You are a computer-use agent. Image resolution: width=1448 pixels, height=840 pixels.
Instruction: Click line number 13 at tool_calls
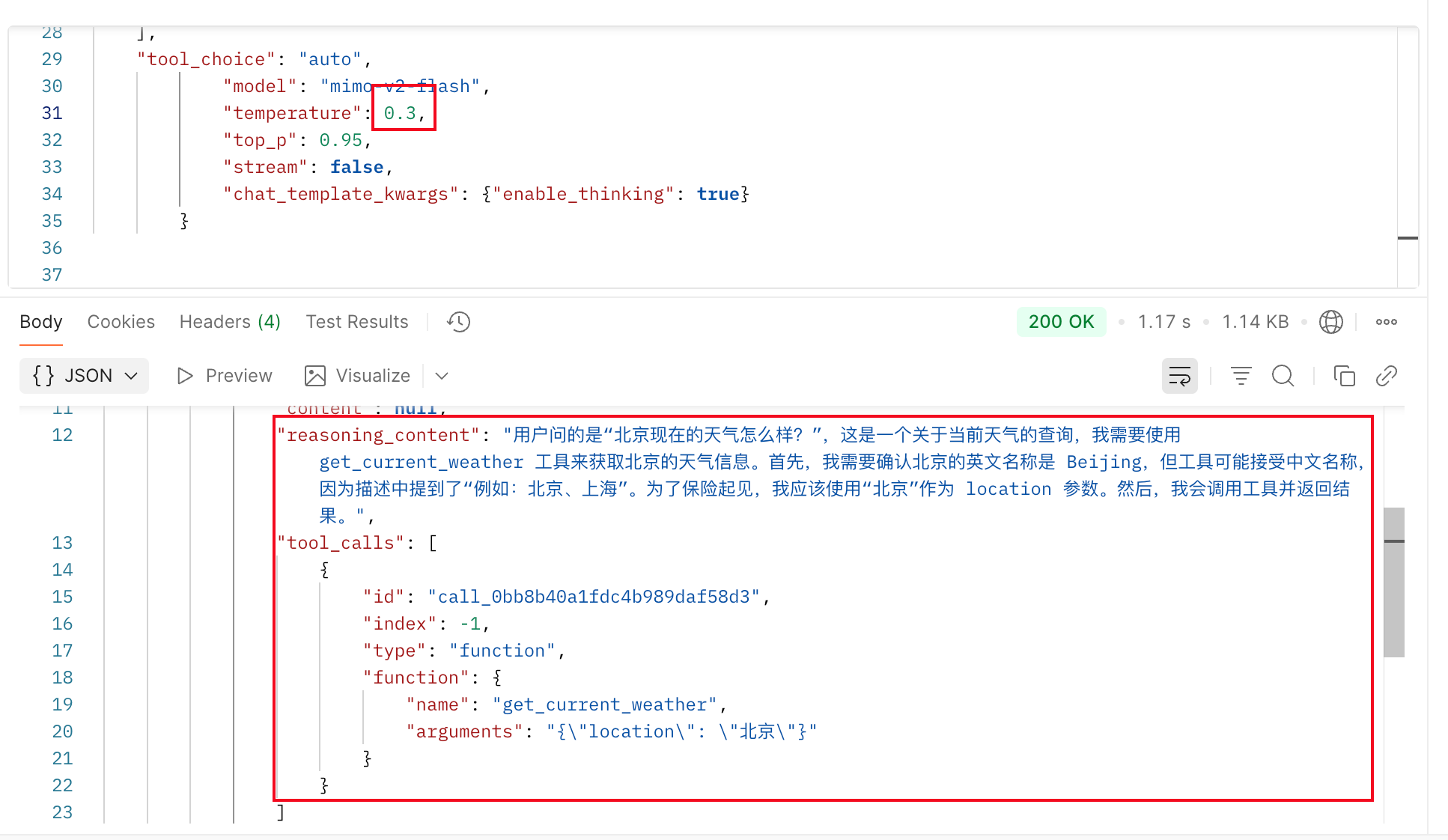coord(62,543)
